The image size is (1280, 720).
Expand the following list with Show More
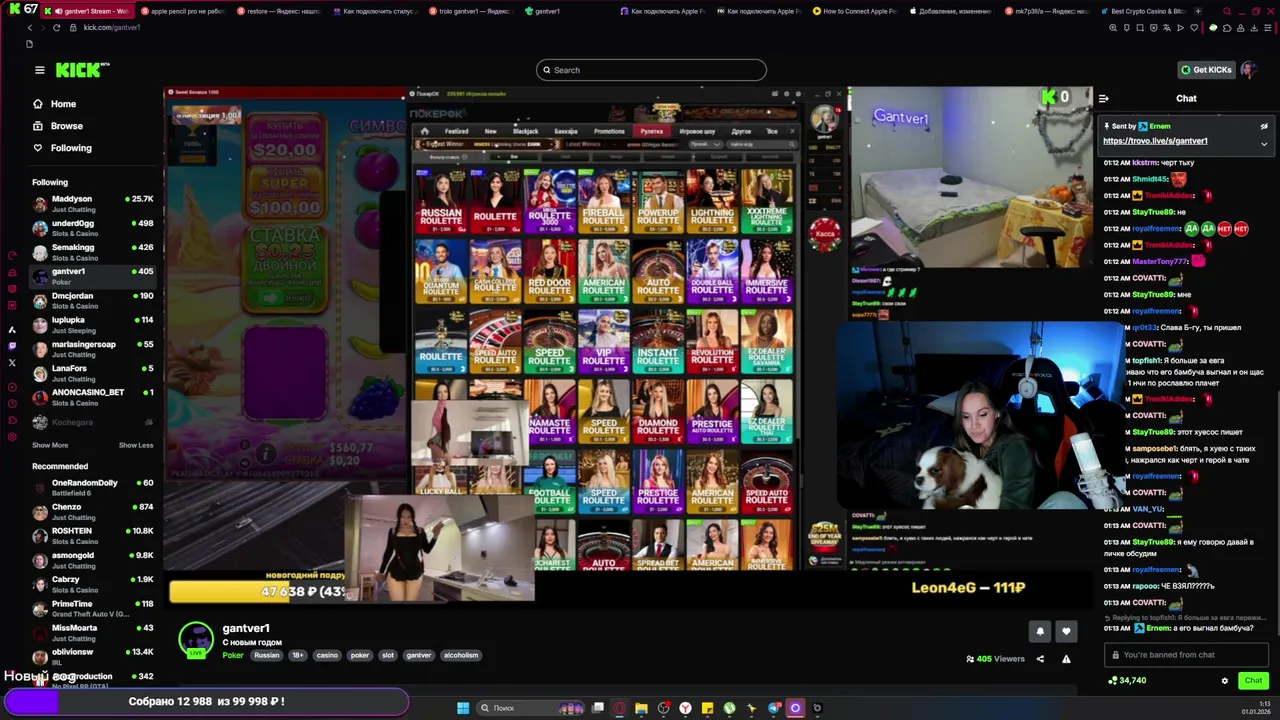tap(50, 445)
